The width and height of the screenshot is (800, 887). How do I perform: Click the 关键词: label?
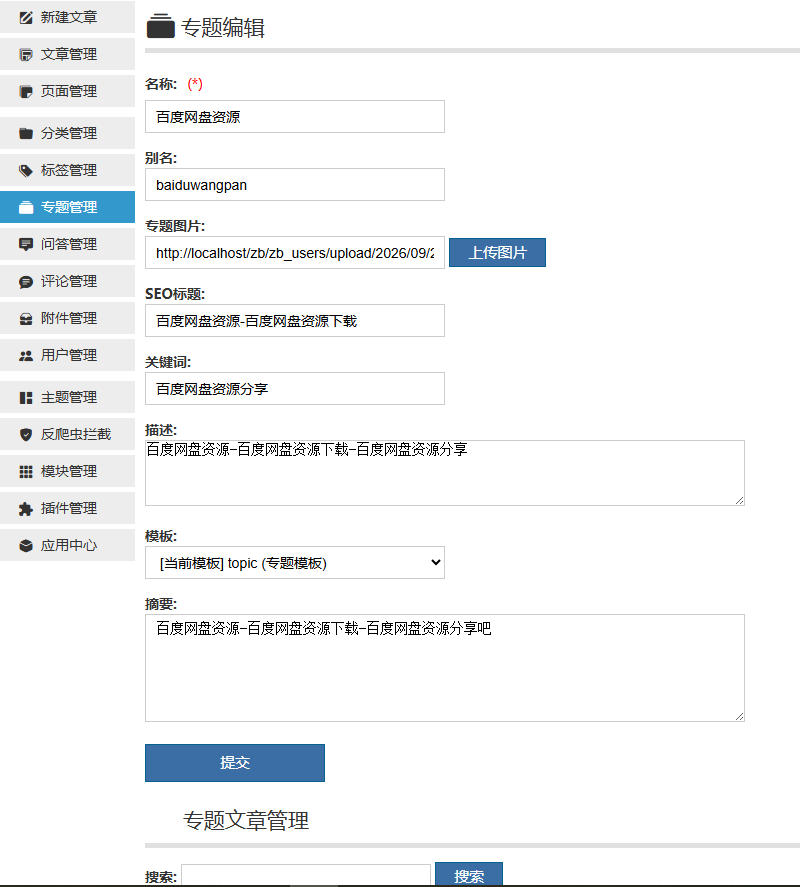169,362
